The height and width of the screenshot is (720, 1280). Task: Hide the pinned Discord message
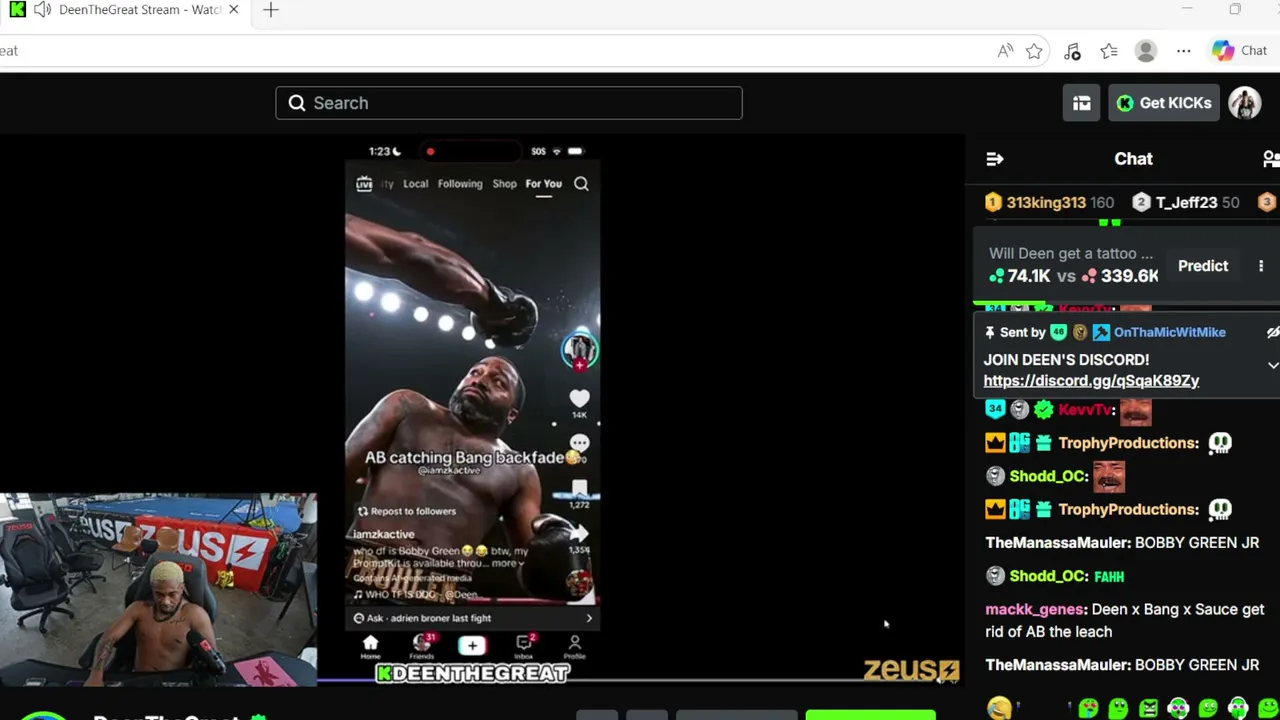(x=1272, y=332)
